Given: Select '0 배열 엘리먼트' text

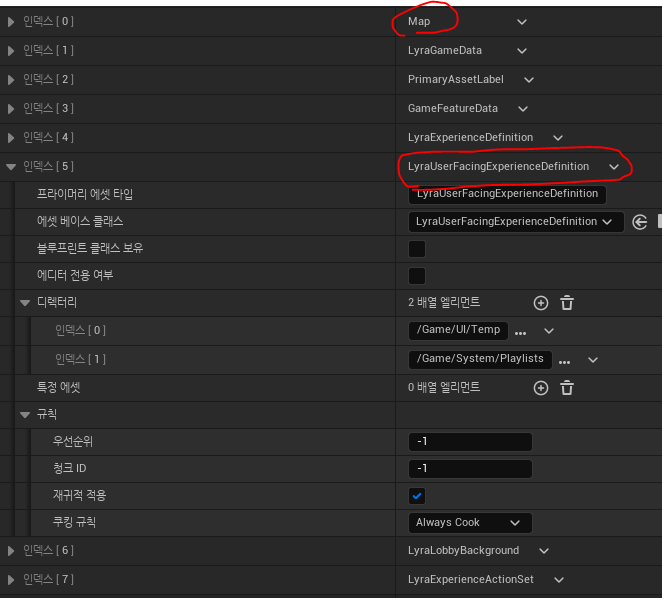Looking at the screenshot, I should click(x=444, y=388).
